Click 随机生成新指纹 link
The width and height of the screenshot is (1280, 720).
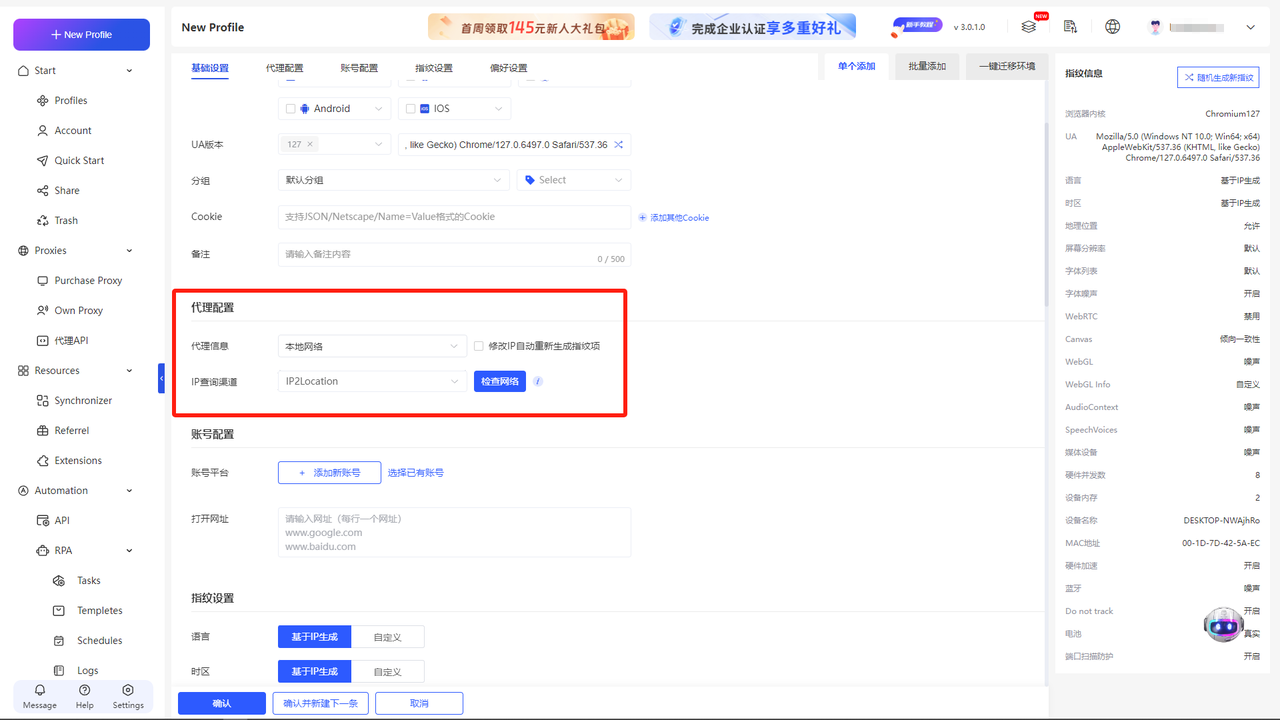coord(1217,76)
